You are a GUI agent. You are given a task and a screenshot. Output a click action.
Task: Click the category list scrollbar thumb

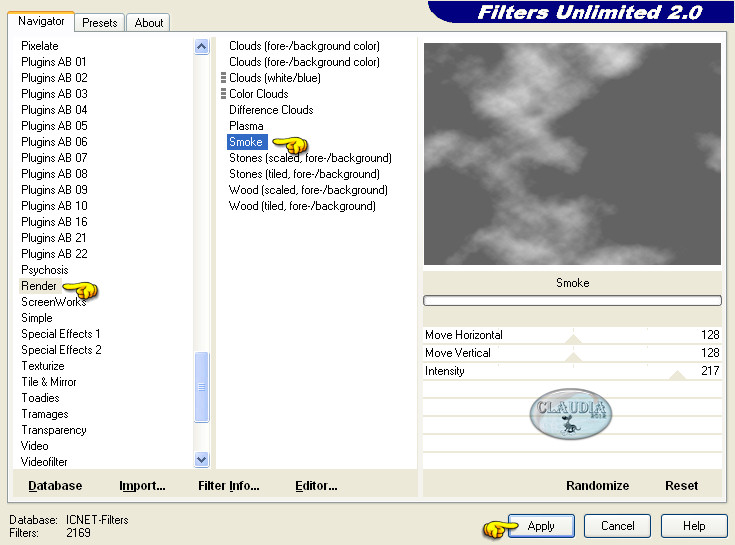pyautogui.click(x=202, y=387)
